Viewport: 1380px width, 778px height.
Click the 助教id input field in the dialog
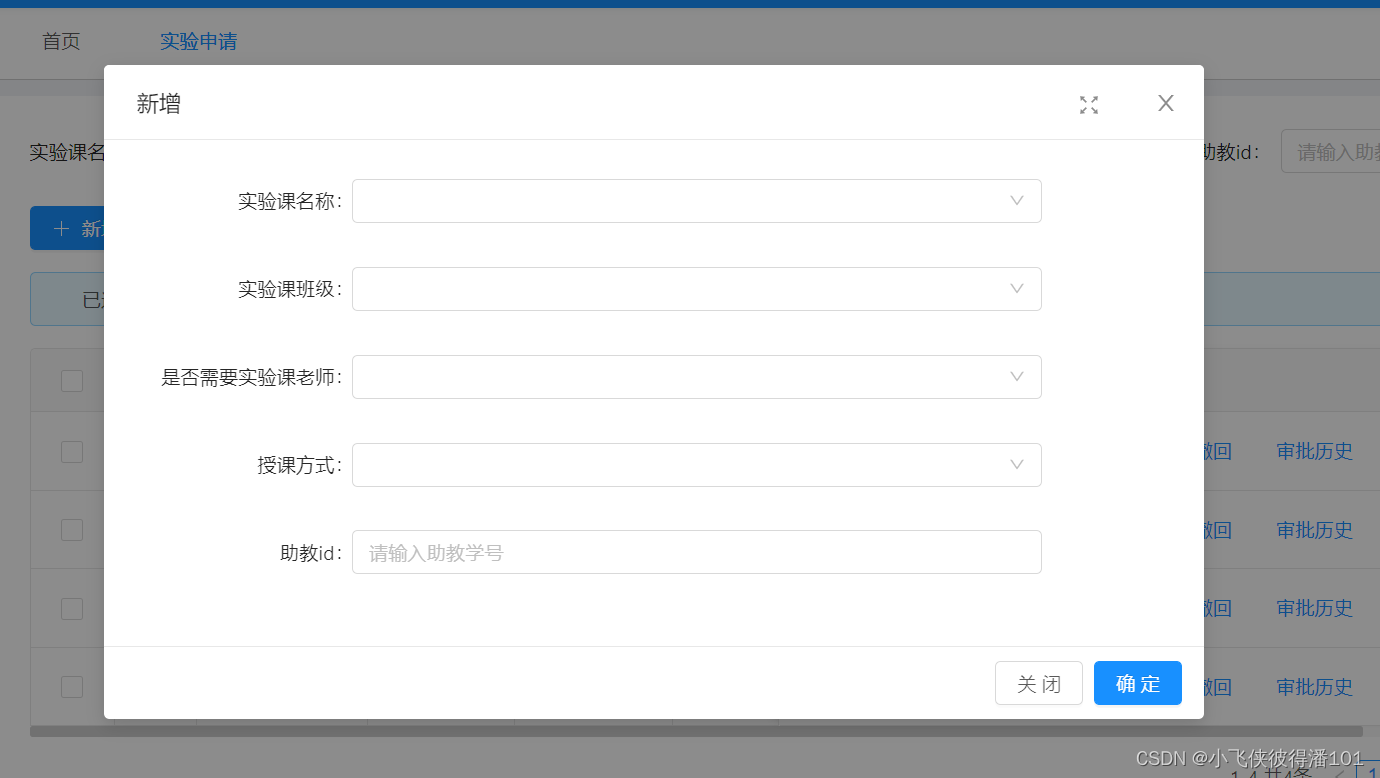[x=696, y=552]
